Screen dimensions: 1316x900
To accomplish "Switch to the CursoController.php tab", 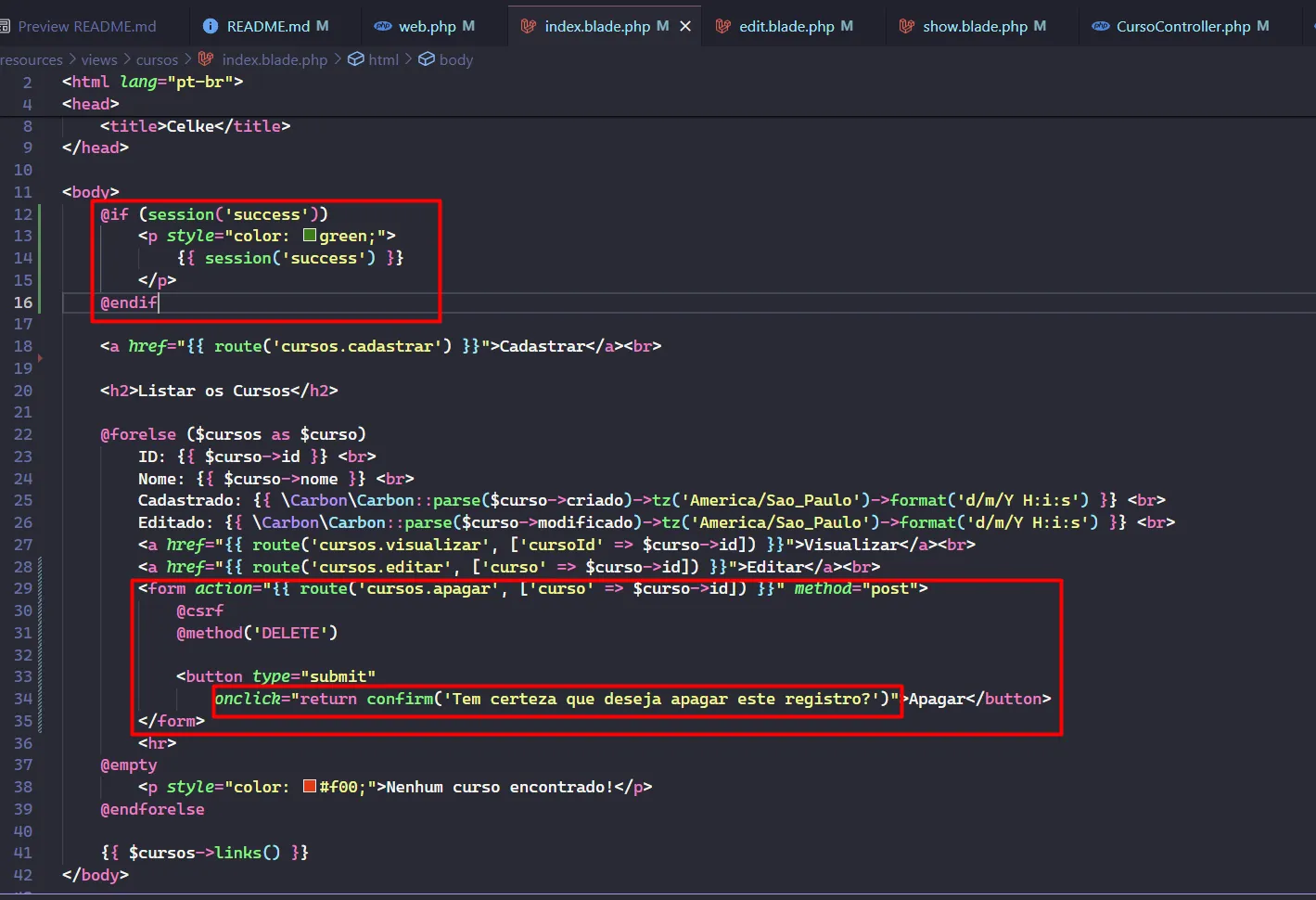I will coord(1182,26).
